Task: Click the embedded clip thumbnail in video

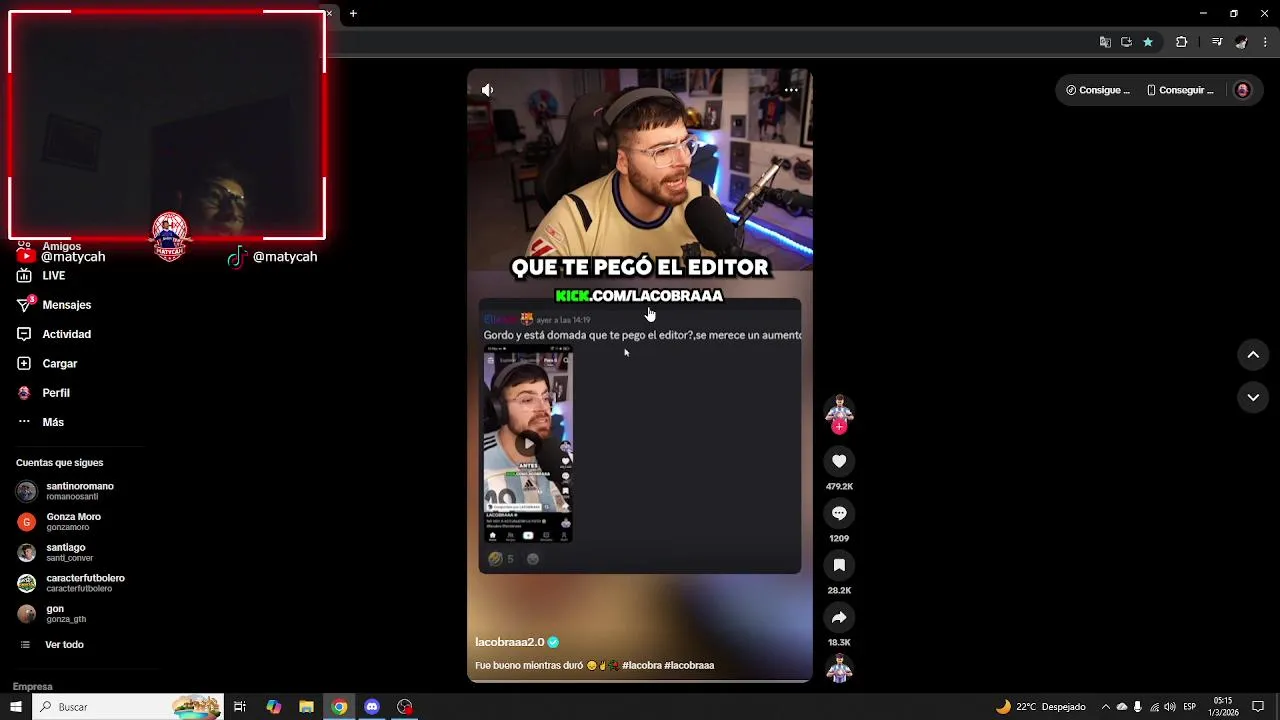Action: pos(528,445)
